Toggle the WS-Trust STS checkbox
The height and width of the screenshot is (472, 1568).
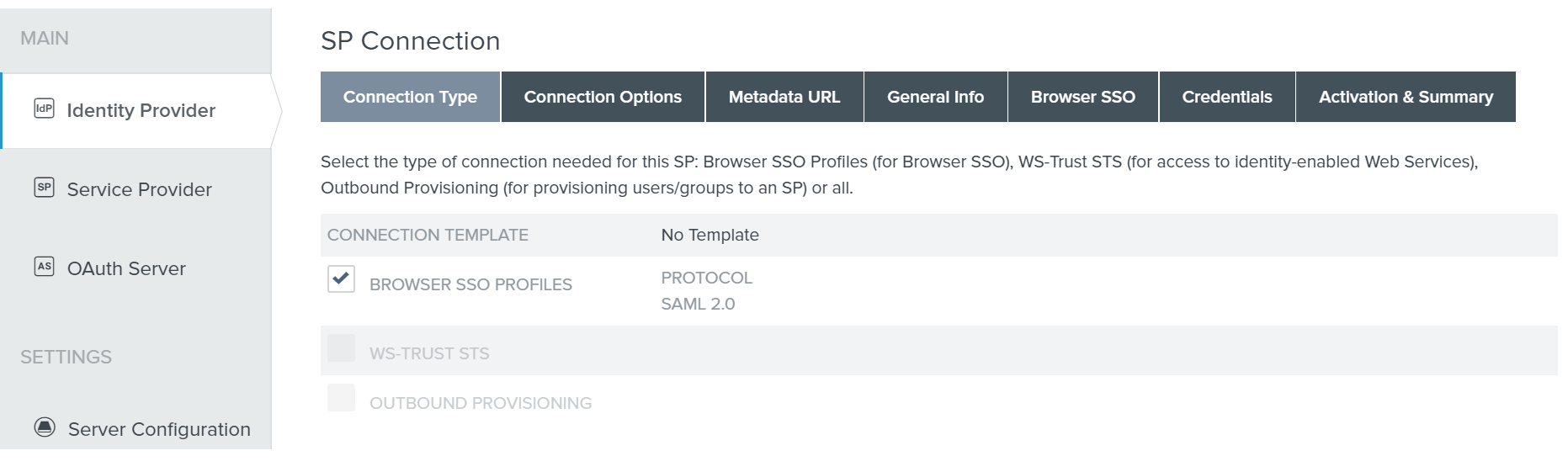pyautogui.click(x=341, y=348)
